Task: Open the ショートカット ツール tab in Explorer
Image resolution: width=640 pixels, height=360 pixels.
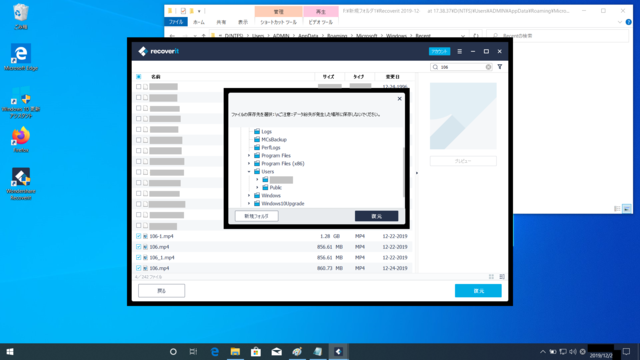Action: tap(279, 22)
